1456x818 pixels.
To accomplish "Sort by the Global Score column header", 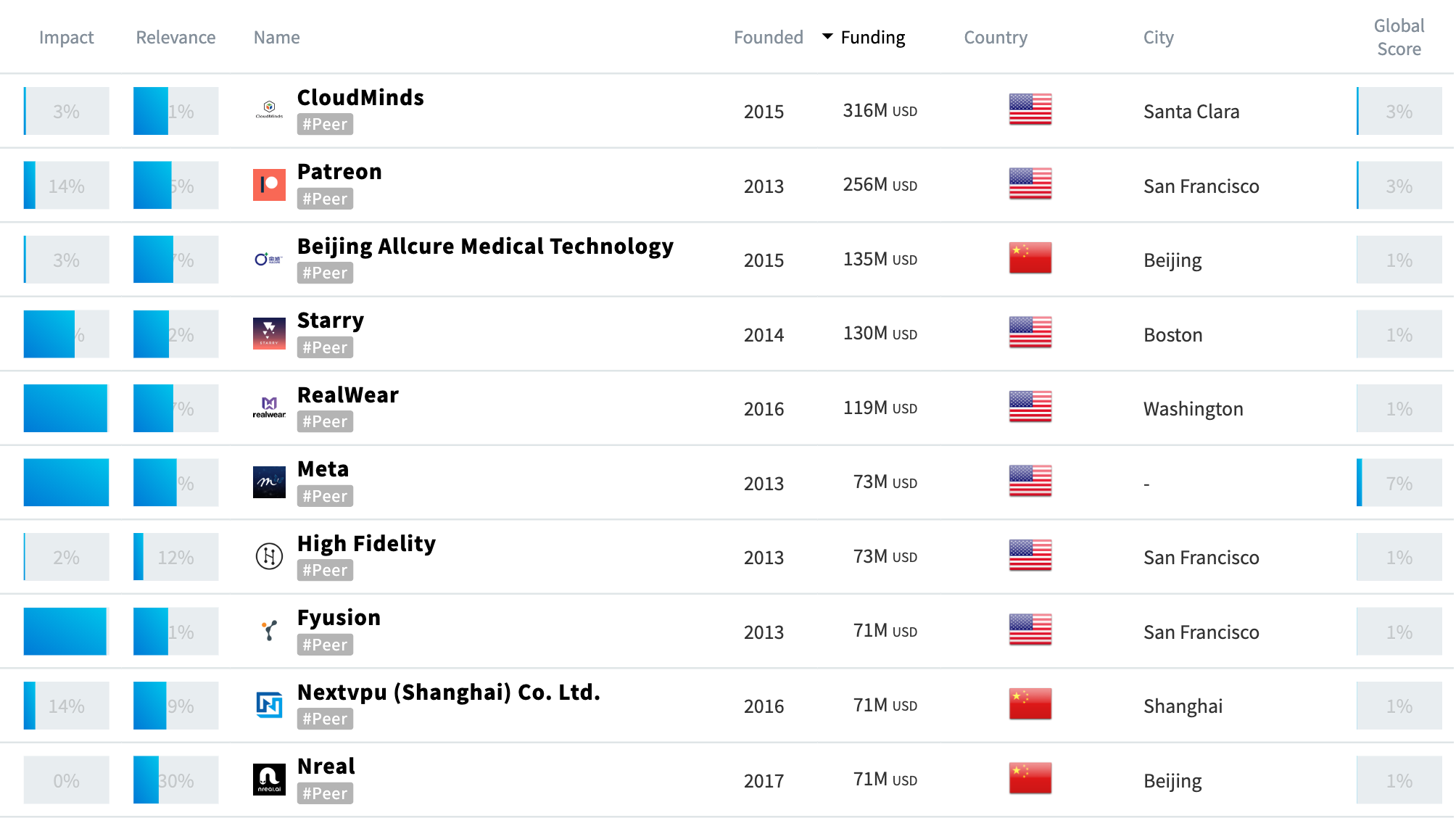I will (1398, 37).
